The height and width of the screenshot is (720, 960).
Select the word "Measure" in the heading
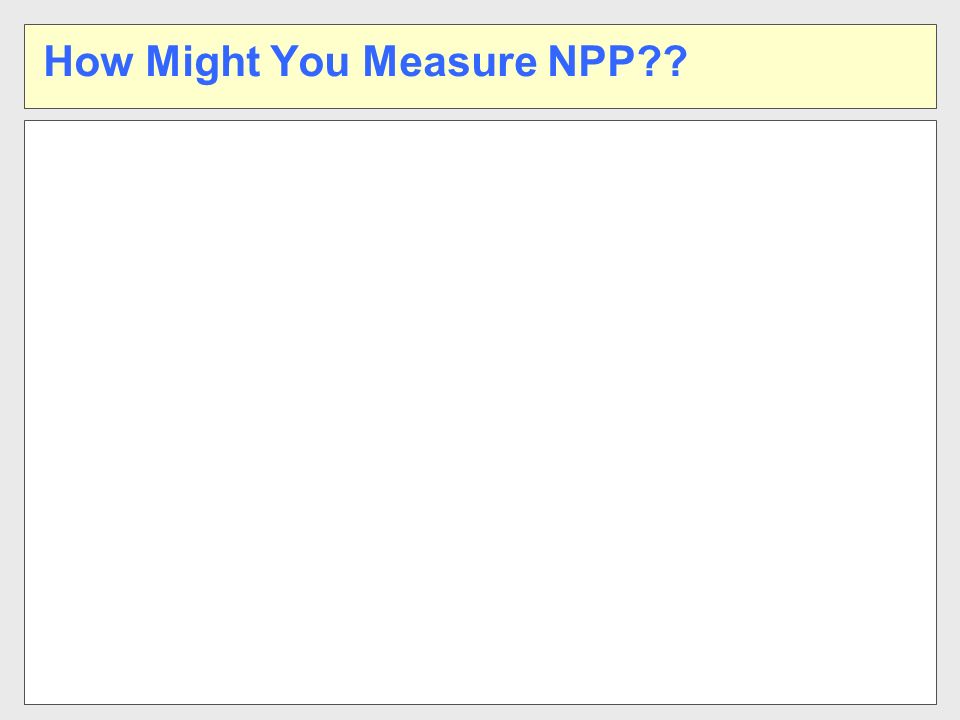[x=450, y=62]
